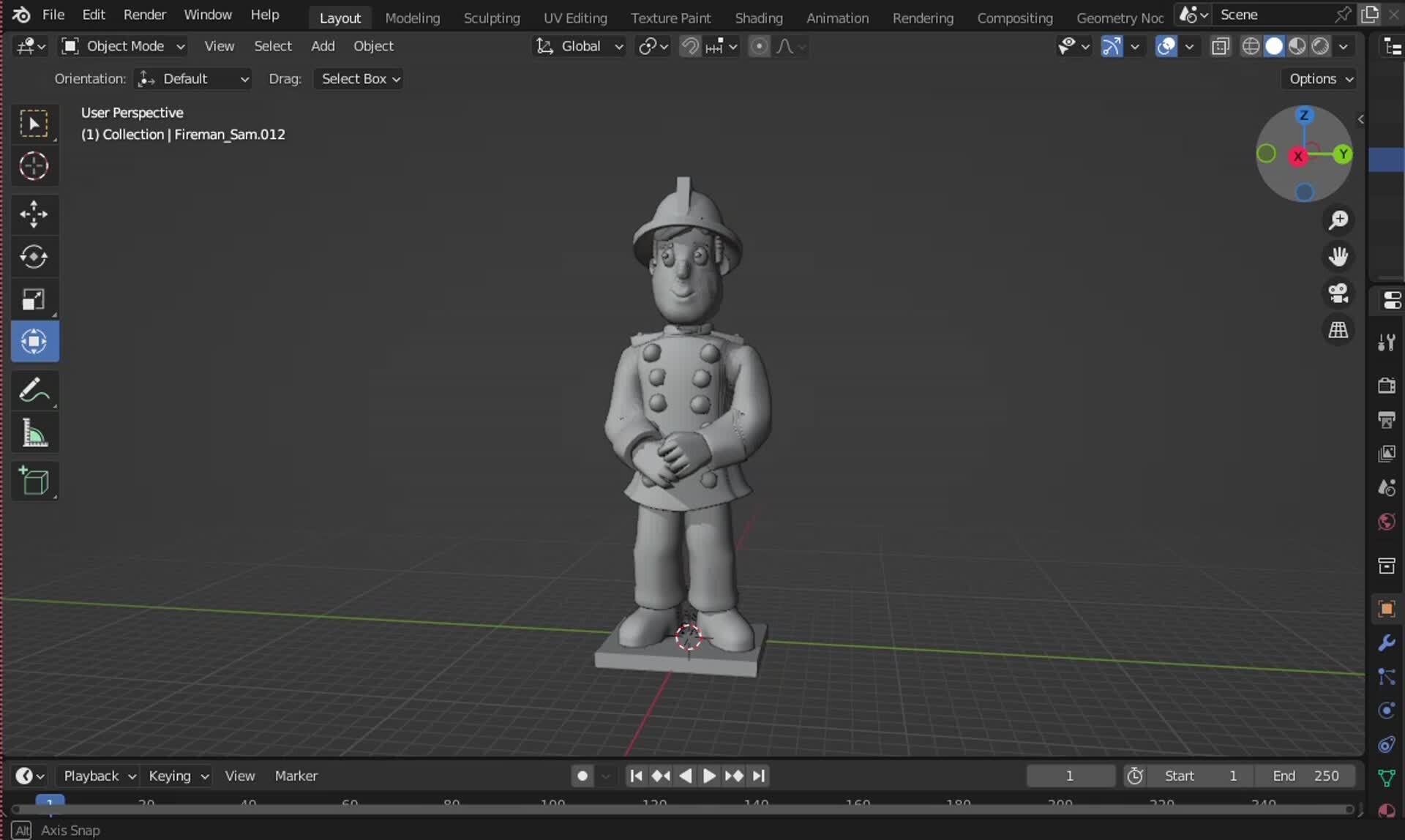Enable proportional editing
This screenshot has width=1405, height=840.
coord(760,46)
